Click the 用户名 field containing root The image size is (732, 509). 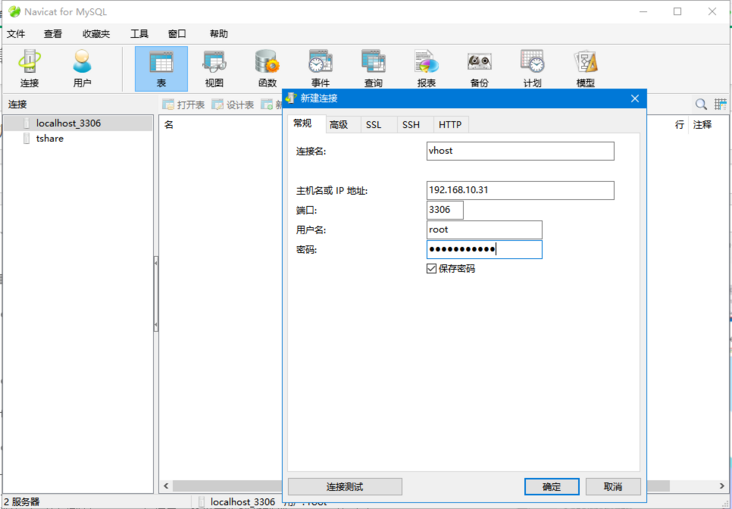(484, 229)
